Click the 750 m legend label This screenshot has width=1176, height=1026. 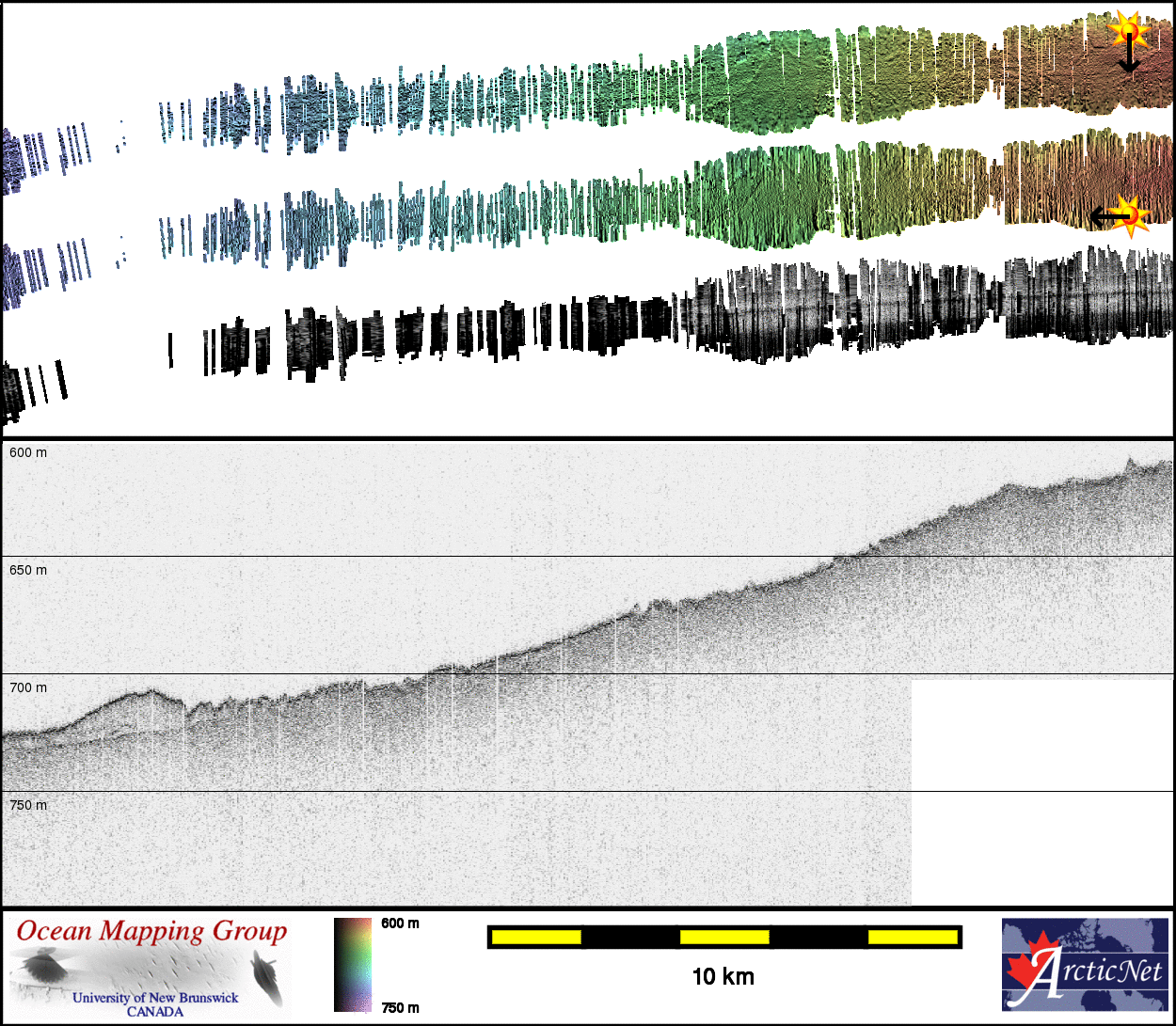tap(400, 1008)
